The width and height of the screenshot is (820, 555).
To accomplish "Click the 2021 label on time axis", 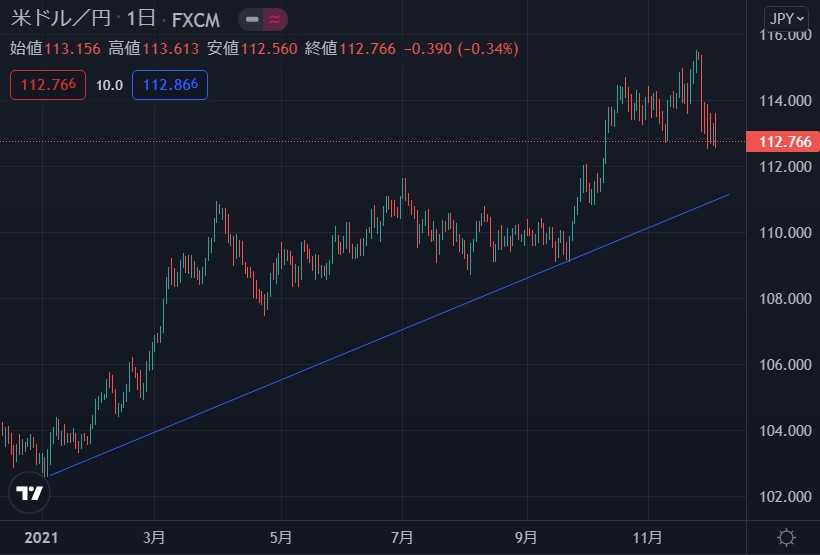I will (x=41, y=537).
